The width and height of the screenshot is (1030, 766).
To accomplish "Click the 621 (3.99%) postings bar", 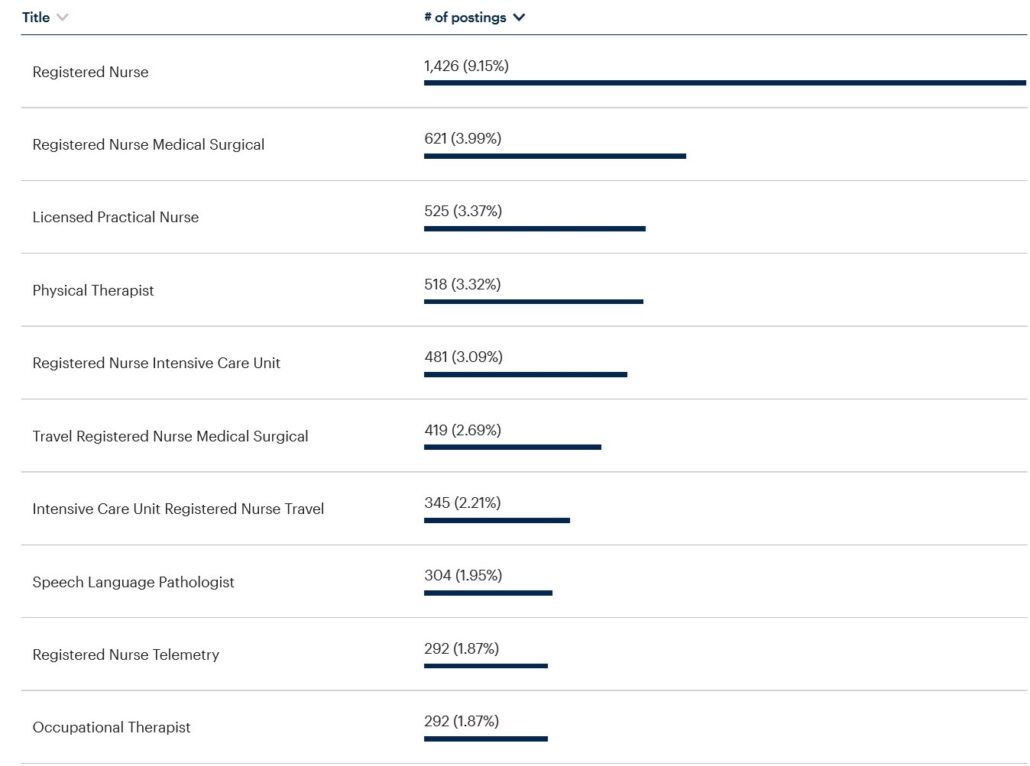I will point(554,156).
